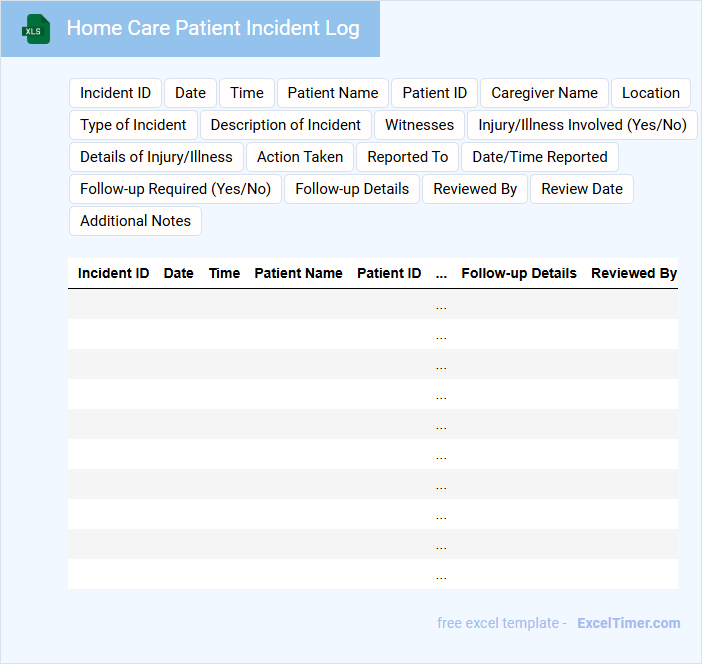Click the Incident ID tag
Viewport: 702px width, 664px height.
[115, 93]
